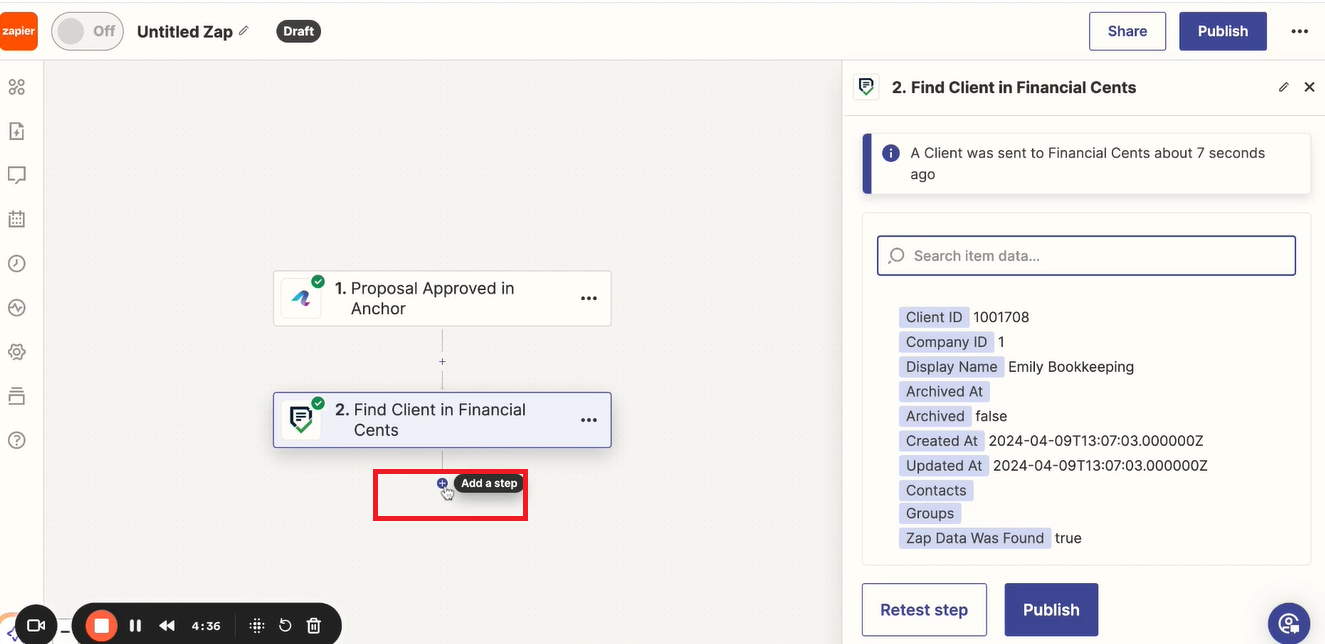Viewport: 1325px width, 644px height.
Task: Select the Display Name field label
Action: [951, 367]
